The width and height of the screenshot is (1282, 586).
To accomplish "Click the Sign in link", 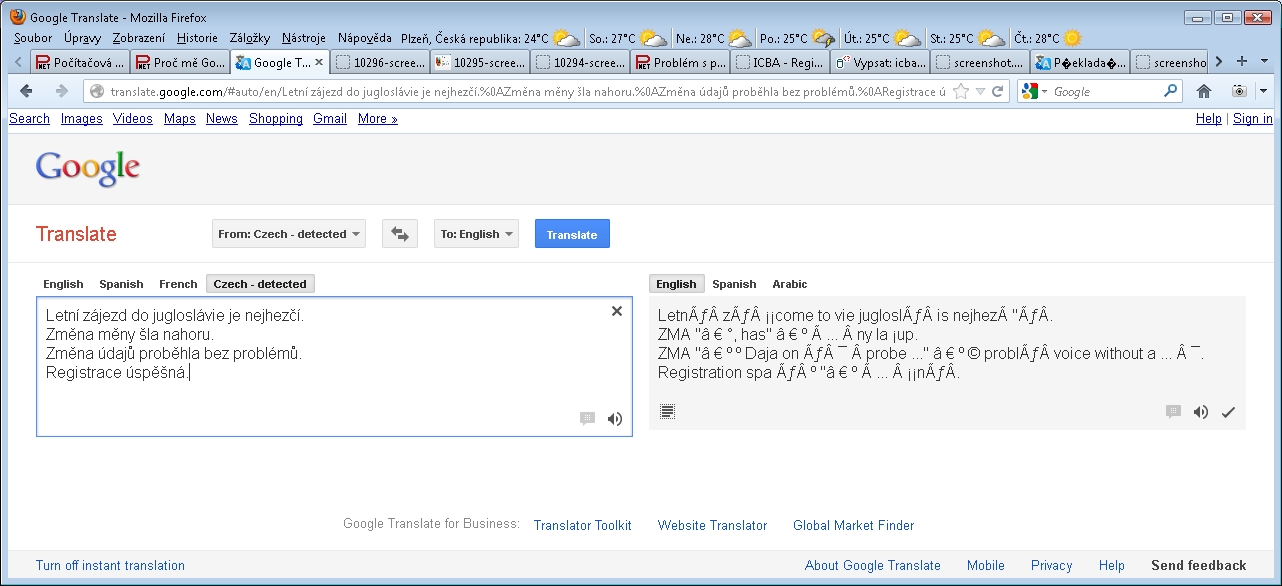I will coord(1253,118).
